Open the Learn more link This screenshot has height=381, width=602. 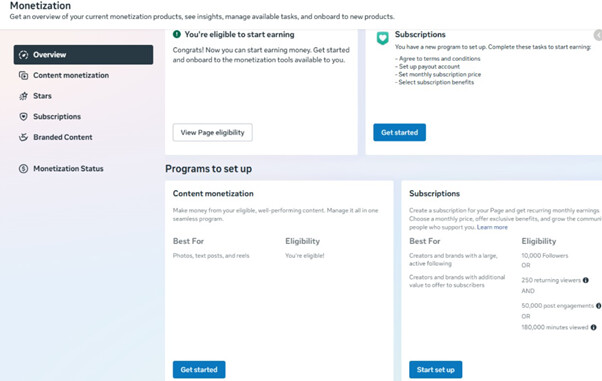(x=492, y=227)
